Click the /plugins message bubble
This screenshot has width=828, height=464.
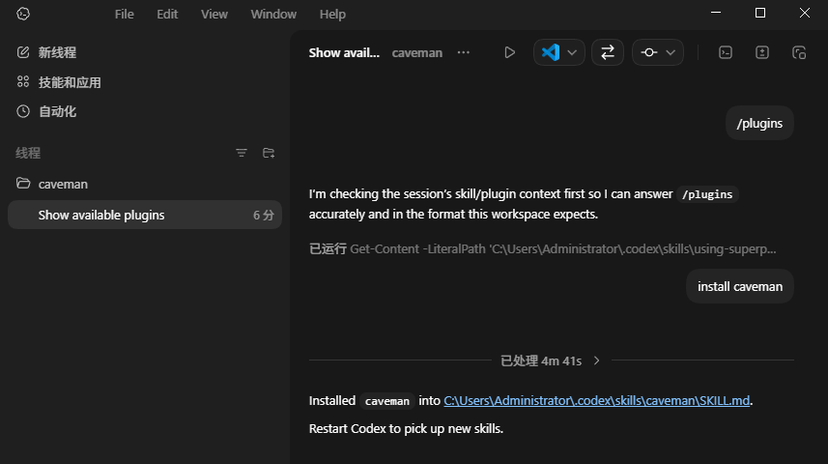click(x=759, y=123)
